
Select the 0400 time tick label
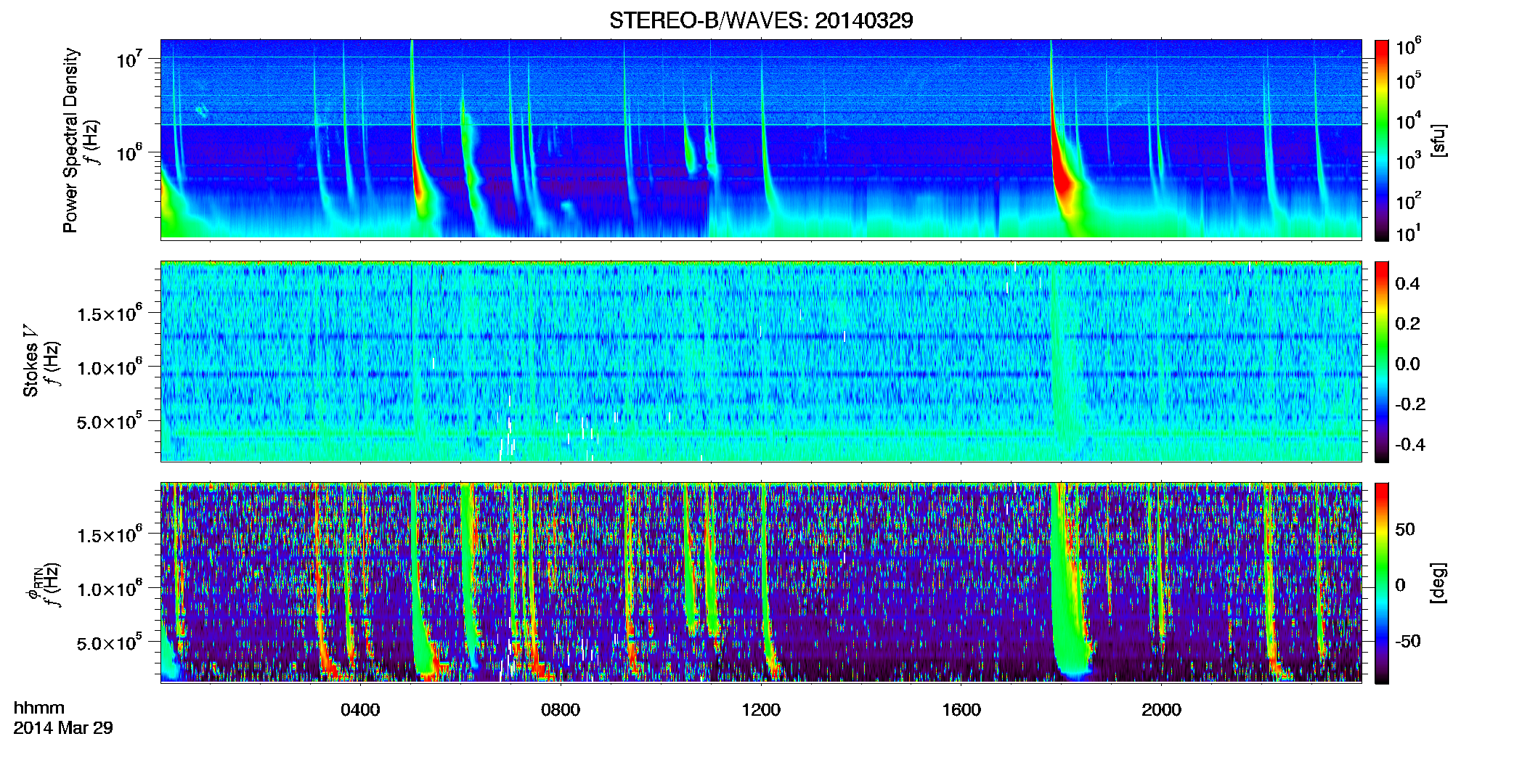tap(360, 709)
